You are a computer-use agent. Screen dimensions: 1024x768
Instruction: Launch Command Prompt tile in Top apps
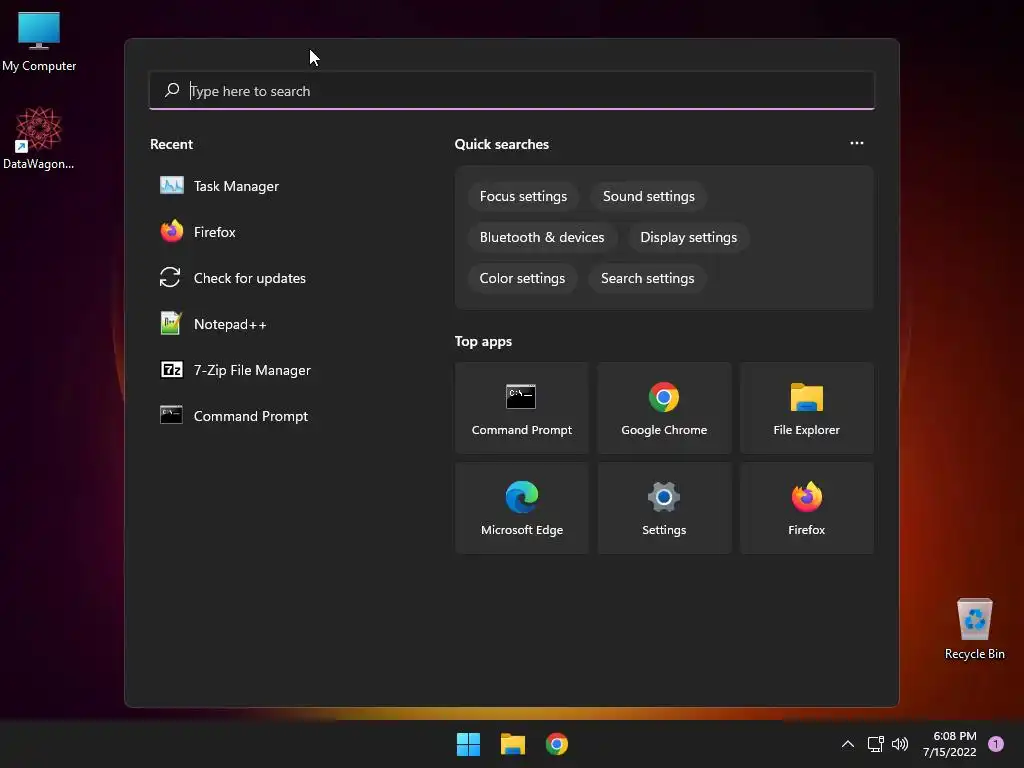pos(521,408)
